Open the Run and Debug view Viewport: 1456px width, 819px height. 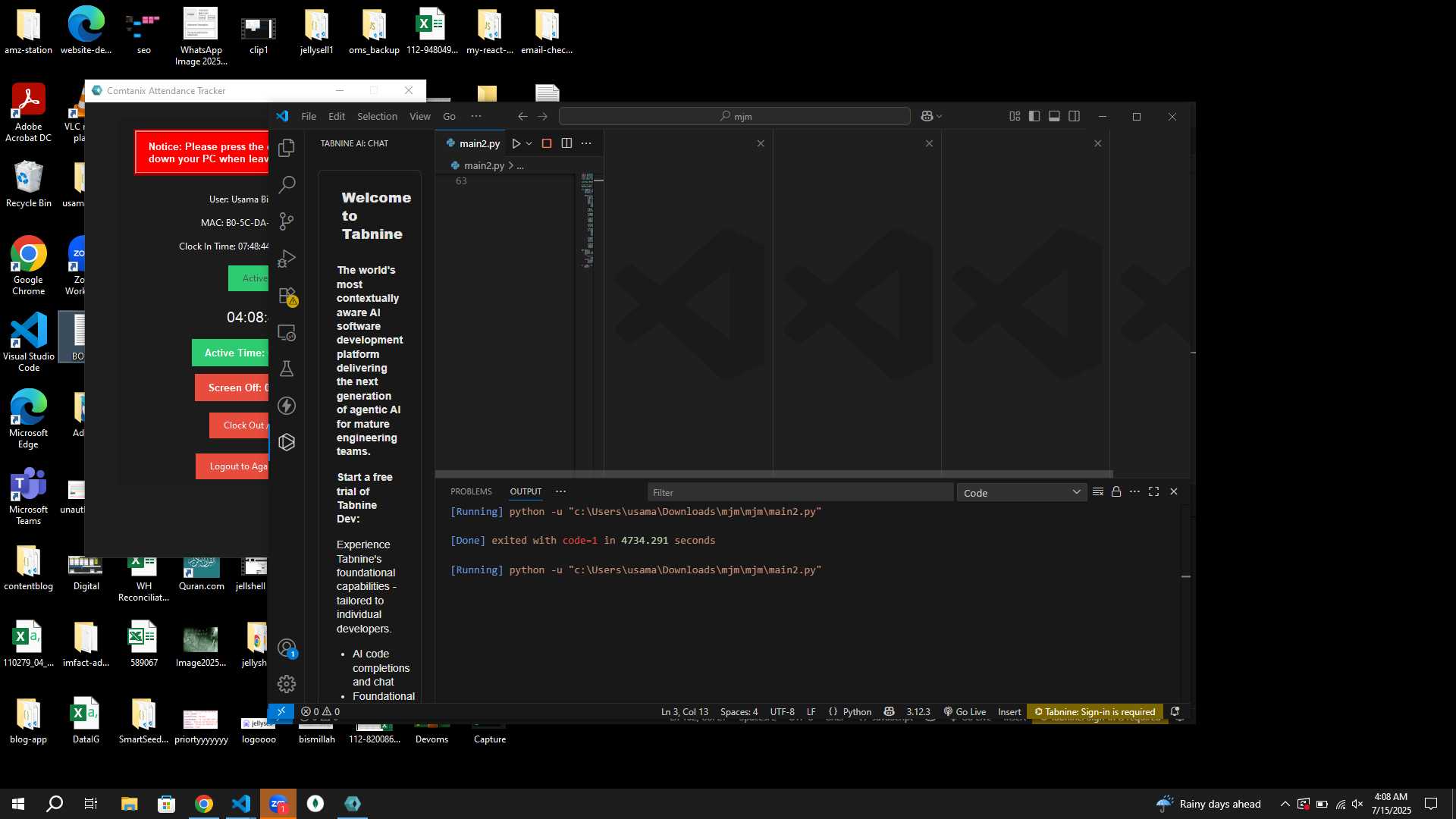[287, 259]
